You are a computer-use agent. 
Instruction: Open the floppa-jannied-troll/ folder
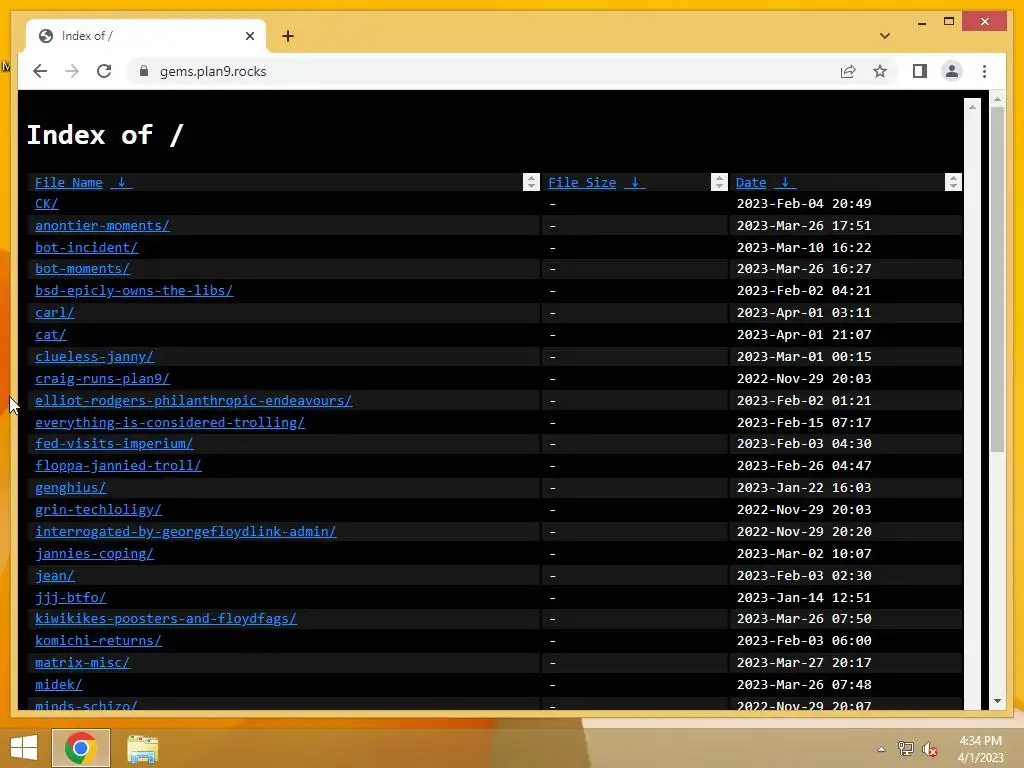(x=118, y=466)
